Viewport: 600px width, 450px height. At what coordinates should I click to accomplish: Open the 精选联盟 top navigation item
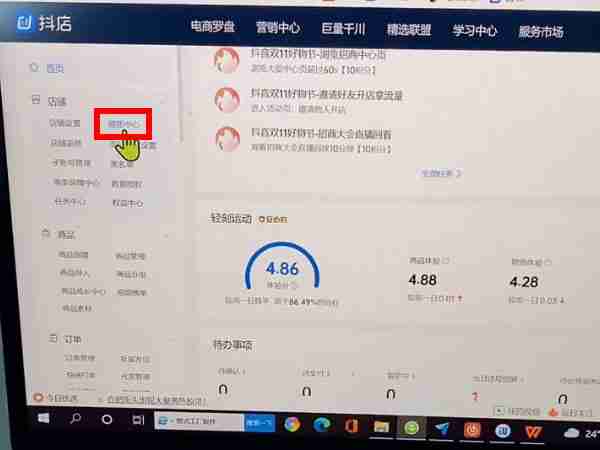click(409, 30)
